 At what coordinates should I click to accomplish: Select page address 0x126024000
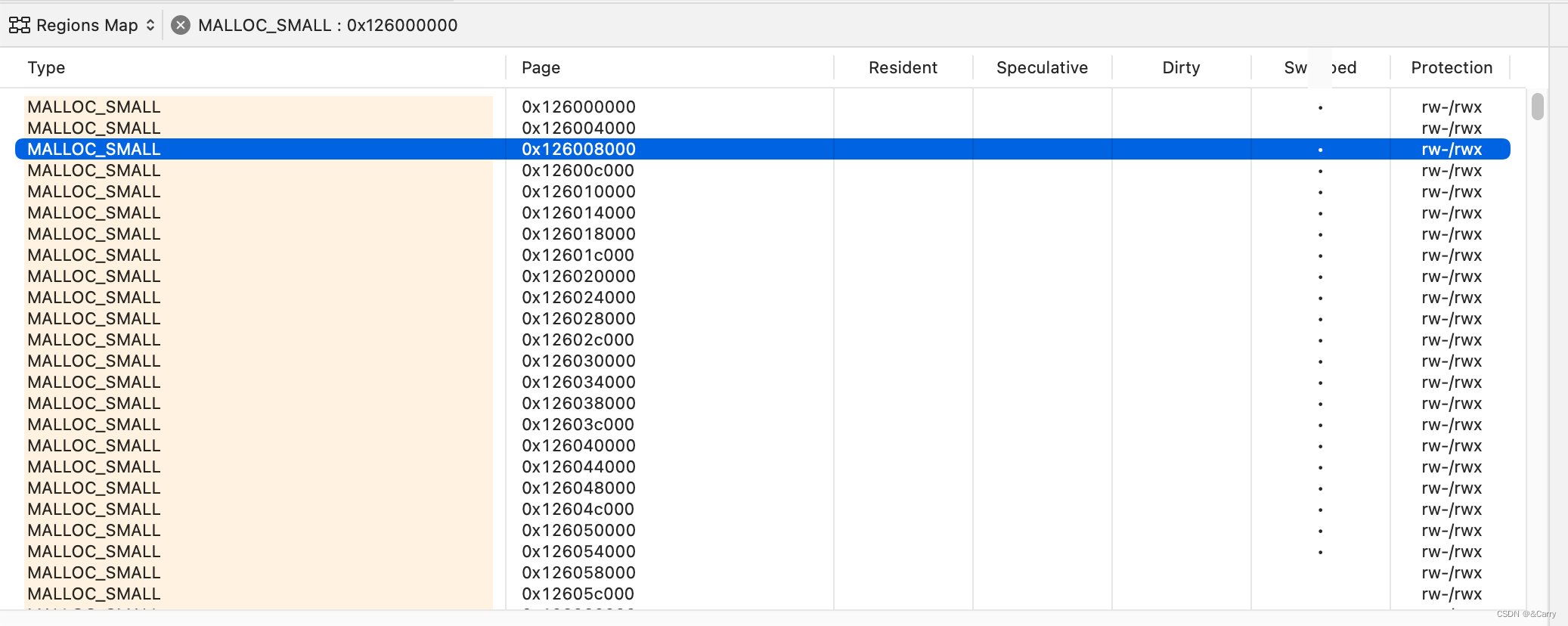pyautogui.click(x=578, y=297)
